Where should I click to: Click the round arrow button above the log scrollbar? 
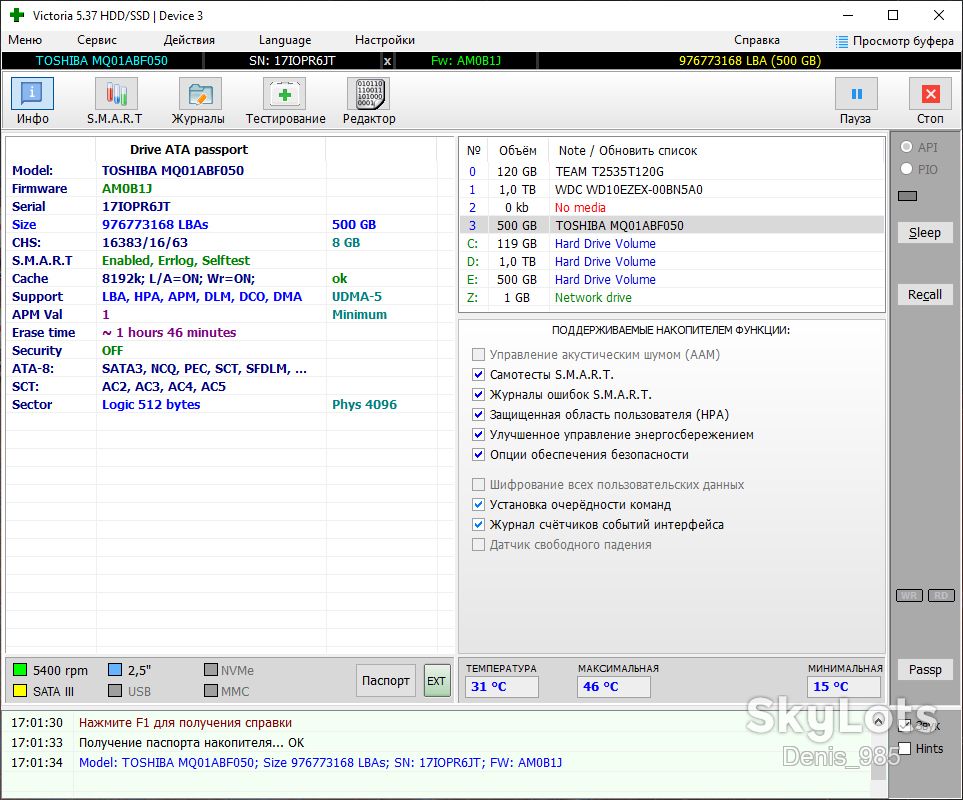[x=879, y=721]
